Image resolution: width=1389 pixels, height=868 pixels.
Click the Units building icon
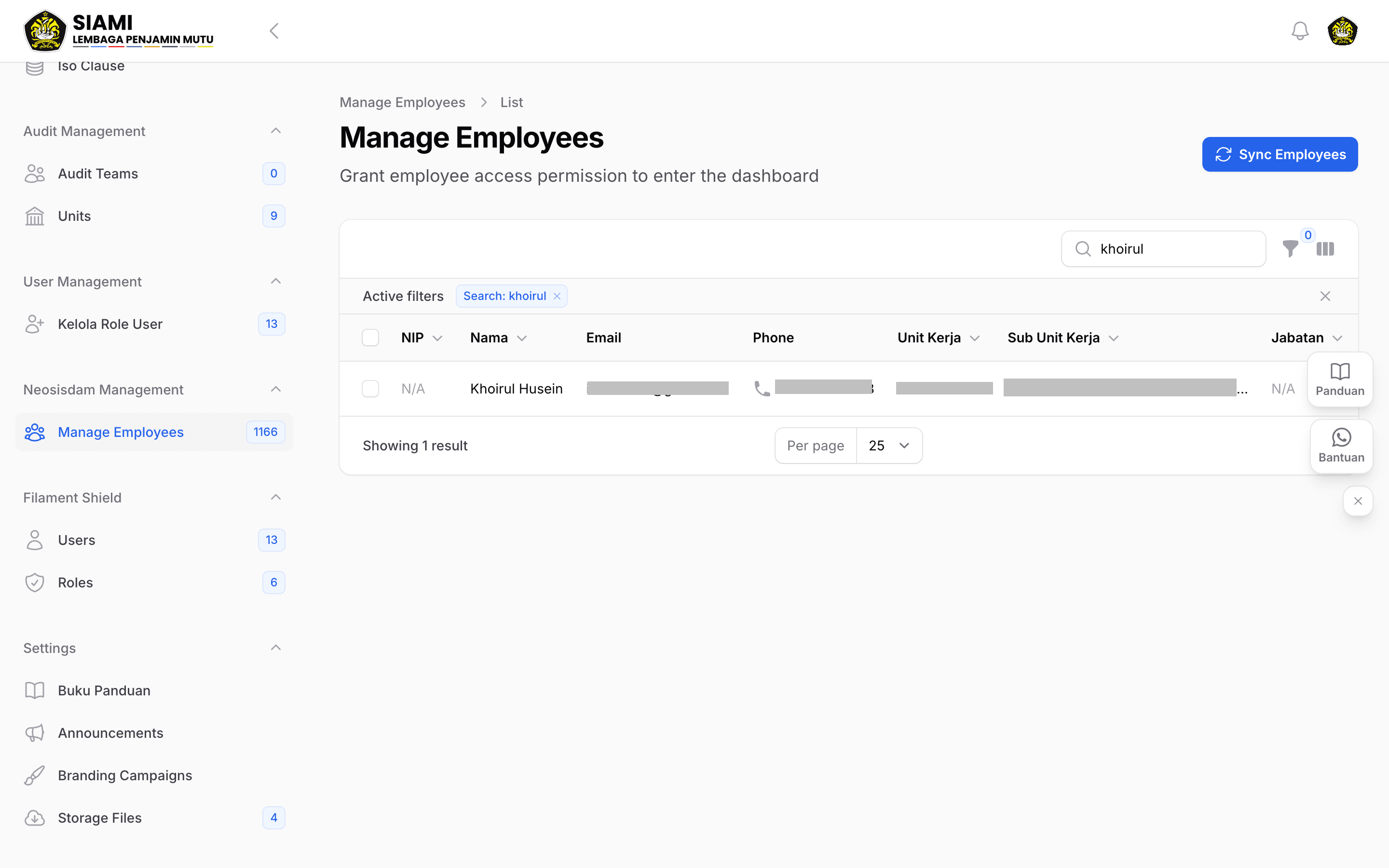pyautogui.click(x=34, y=216)
